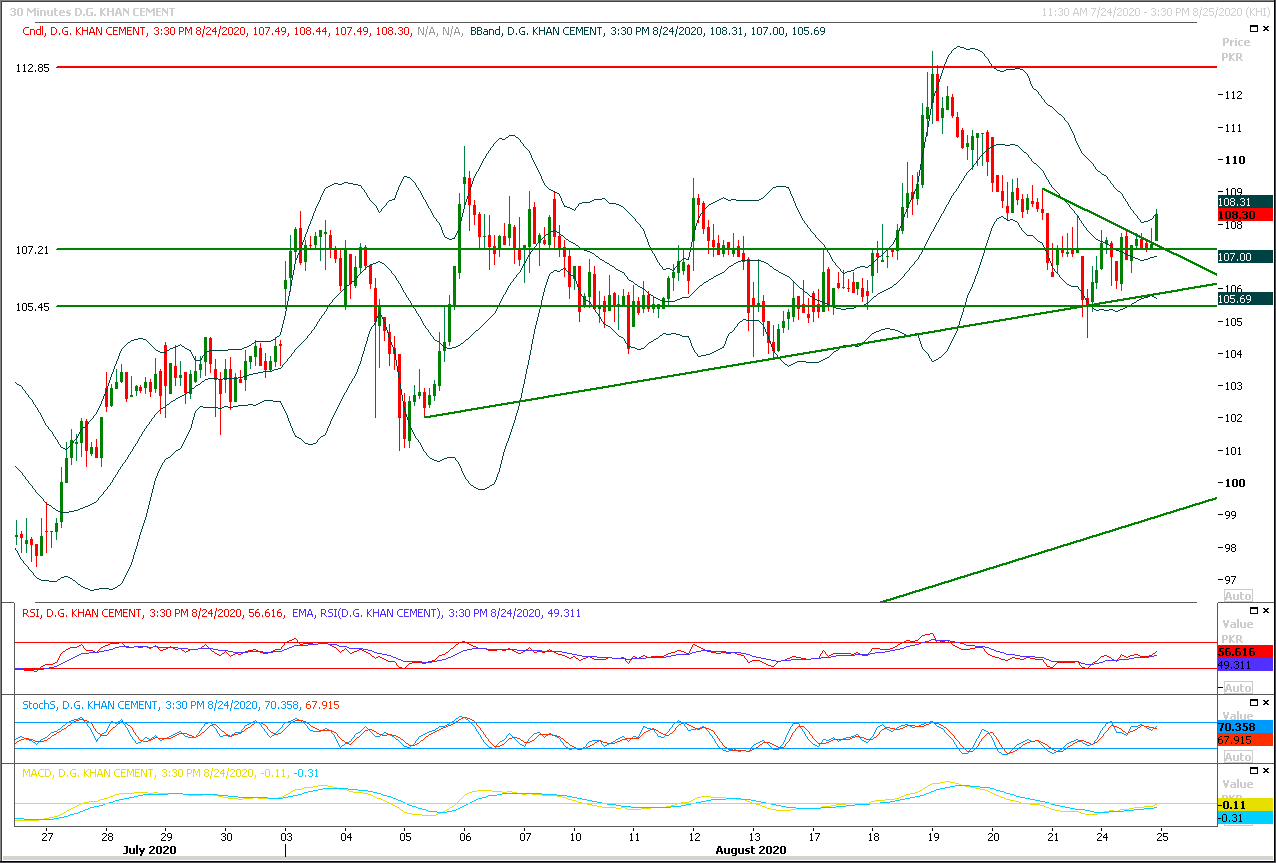Screen dimensions: 1276x863
Task: Click the 112.85 level label
Action: coord(33,67)
